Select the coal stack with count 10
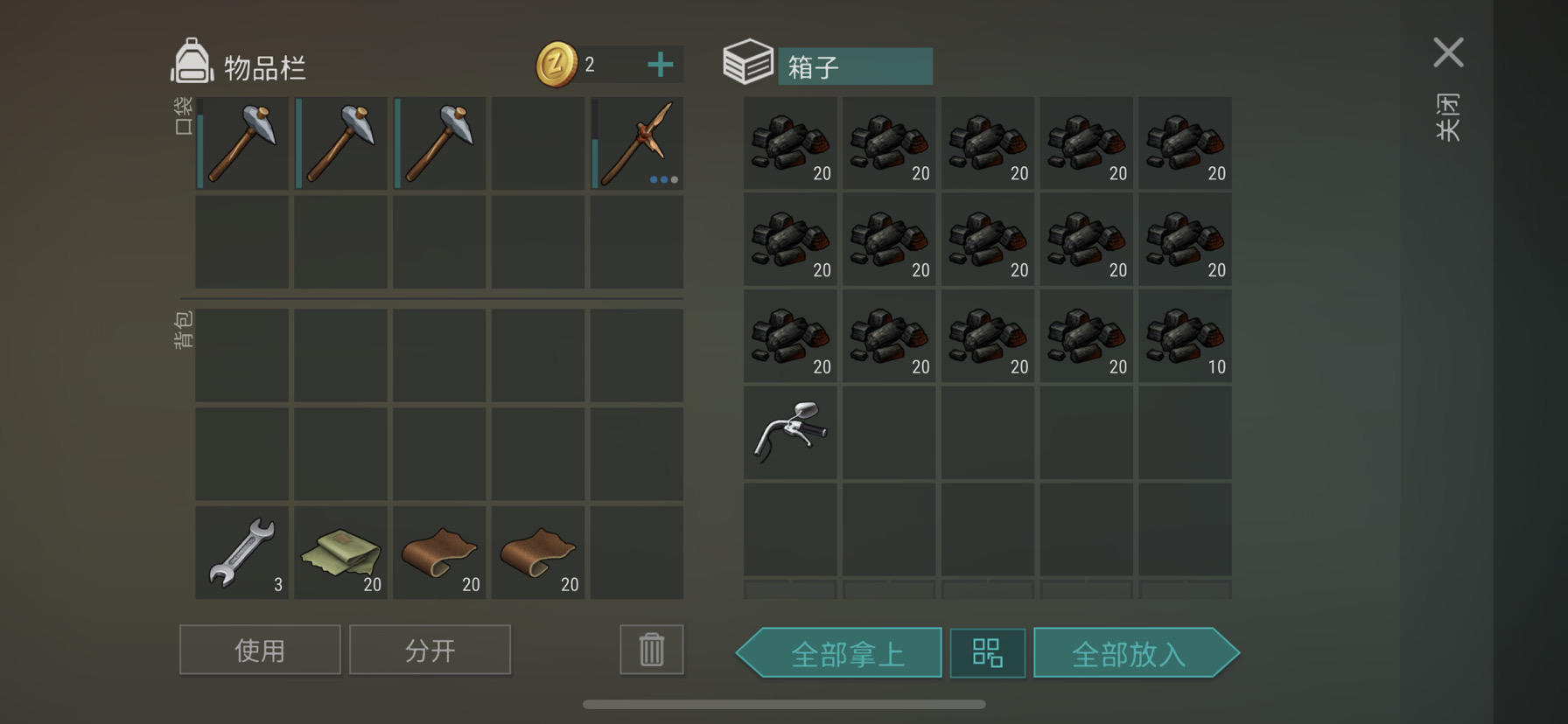The width and height of the screenshot is (1568, 724). [x=1185, y=336]
